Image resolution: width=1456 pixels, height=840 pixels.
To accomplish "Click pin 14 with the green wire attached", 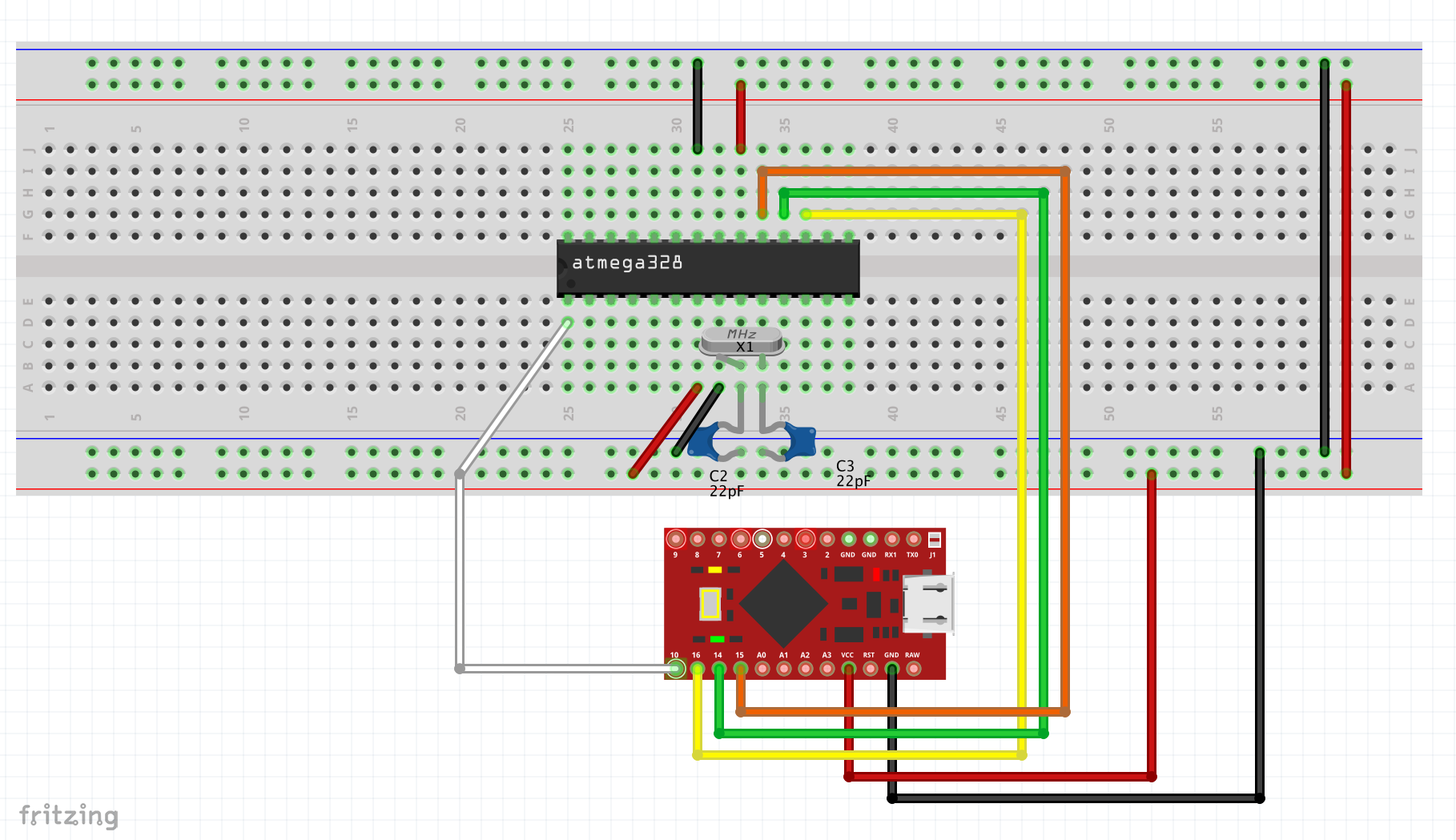I will coord(719,669).
